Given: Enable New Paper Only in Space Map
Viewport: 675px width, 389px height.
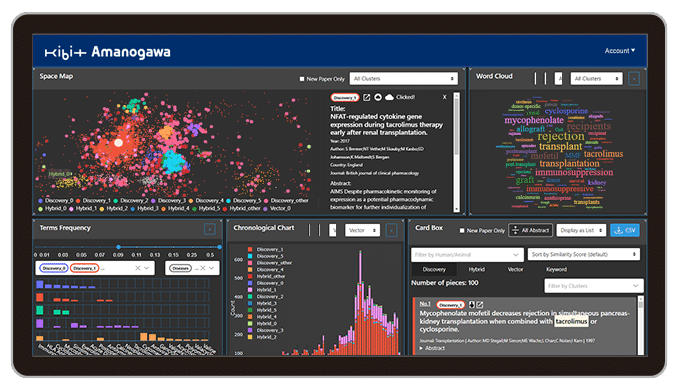Looking at the screenshot, I should tap(302, 79).
